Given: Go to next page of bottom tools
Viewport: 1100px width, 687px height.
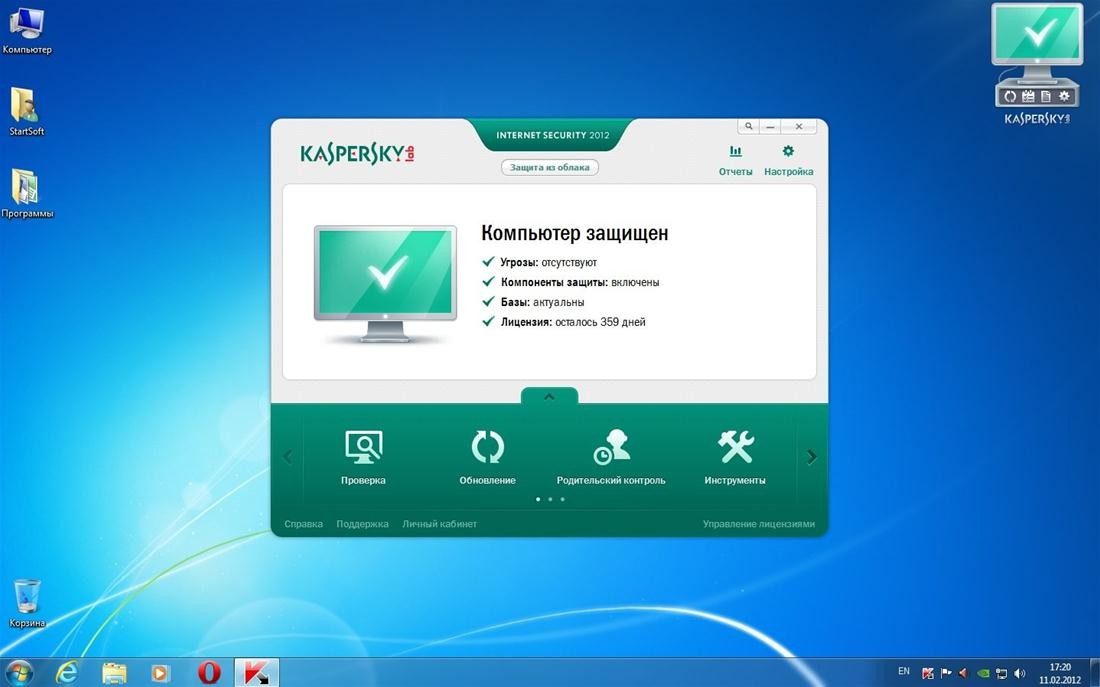Looking at the screenshot, I should tap(812, 457).
